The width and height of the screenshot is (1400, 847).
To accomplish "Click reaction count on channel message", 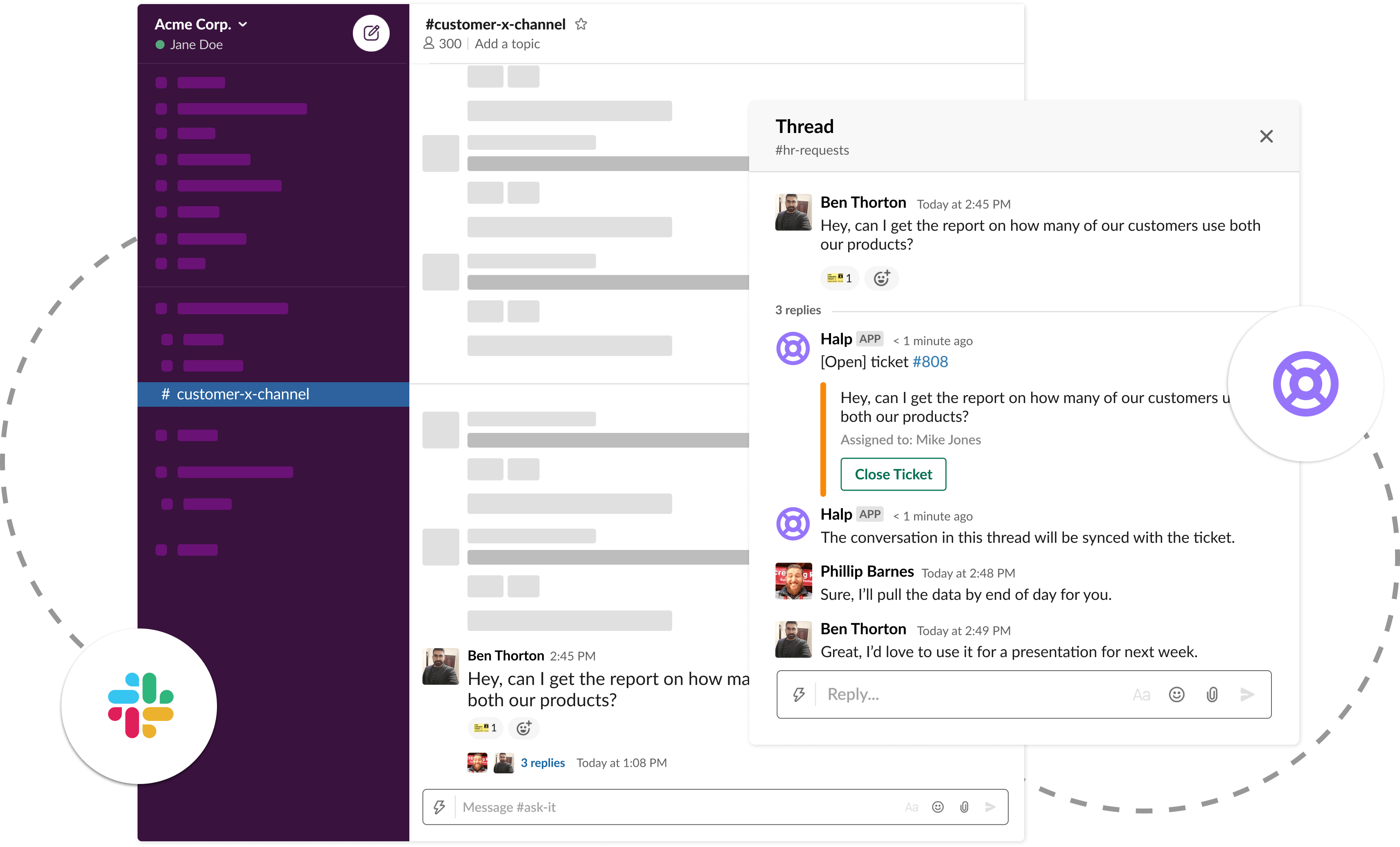I will 485,728.
